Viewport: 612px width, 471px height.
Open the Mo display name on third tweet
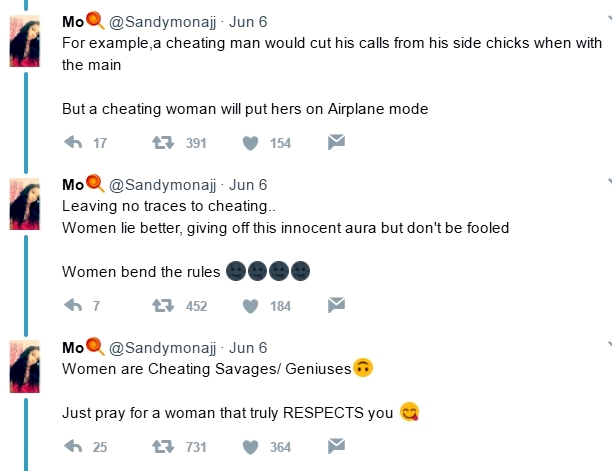coord(73,347)
